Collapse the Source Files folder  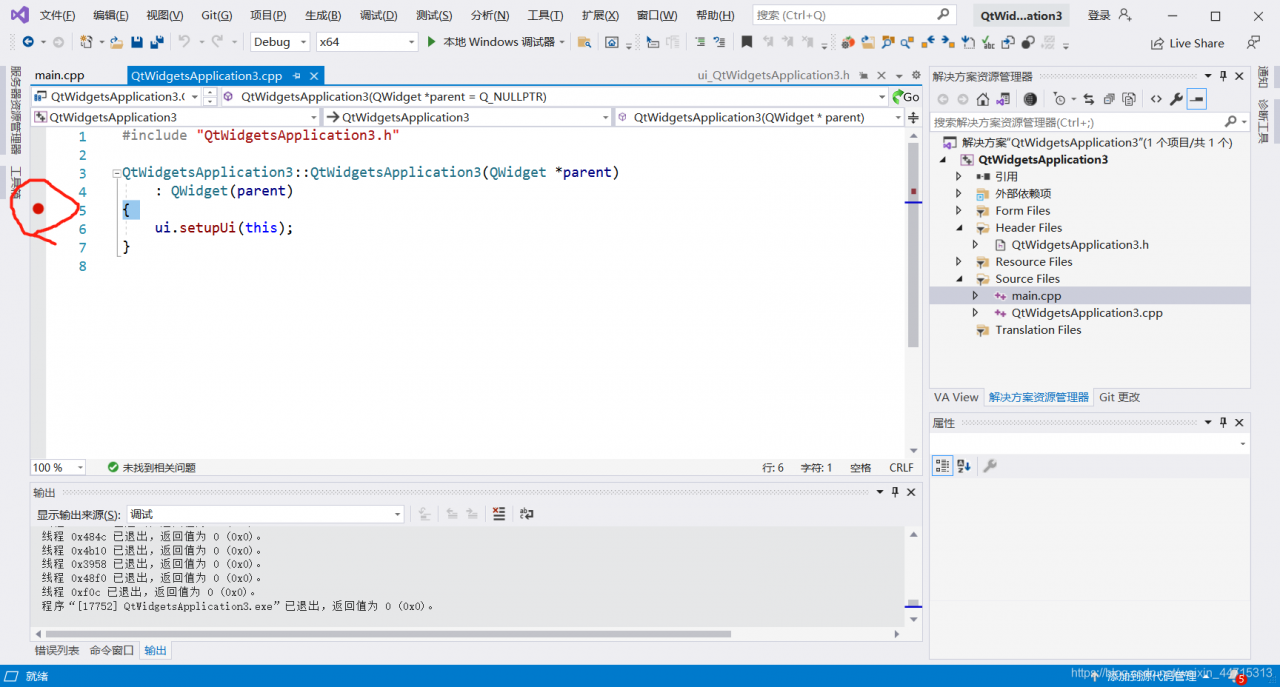tap(959, 279)
